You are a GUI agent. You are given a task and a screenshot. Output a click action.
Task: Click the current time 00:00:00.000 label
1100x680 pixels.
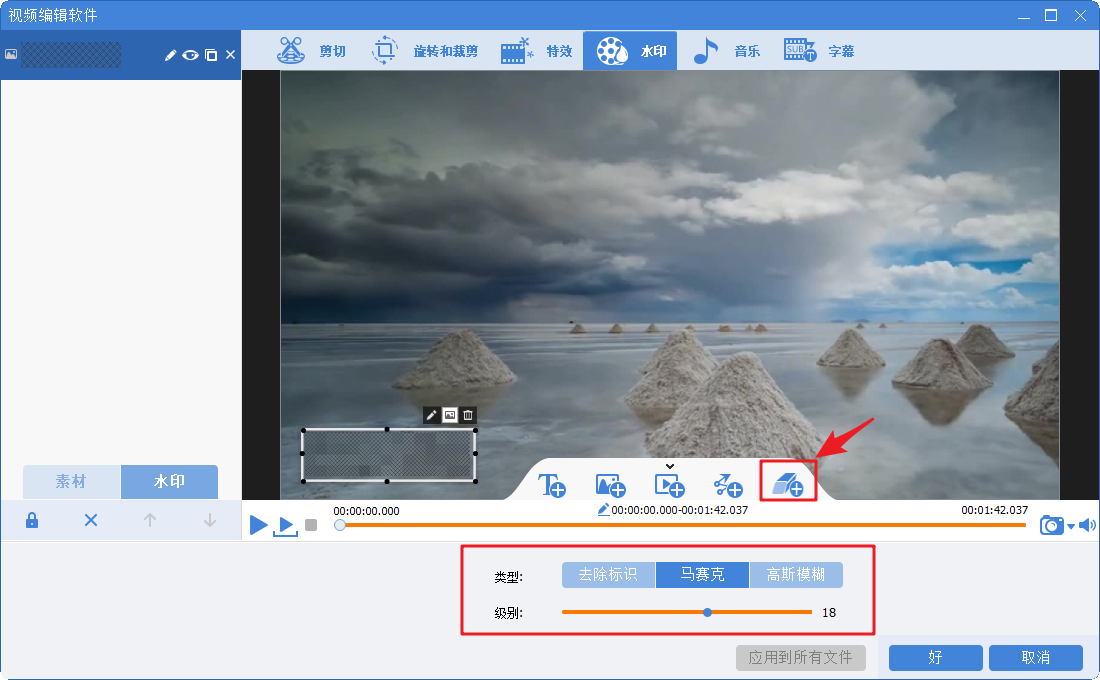coord(366,511)
